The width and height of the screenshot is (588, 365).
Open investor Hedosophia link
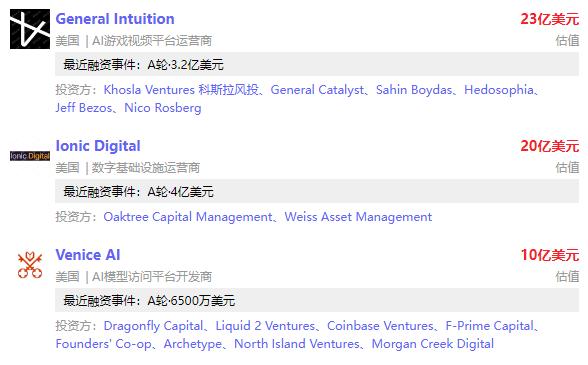point(499,90)
